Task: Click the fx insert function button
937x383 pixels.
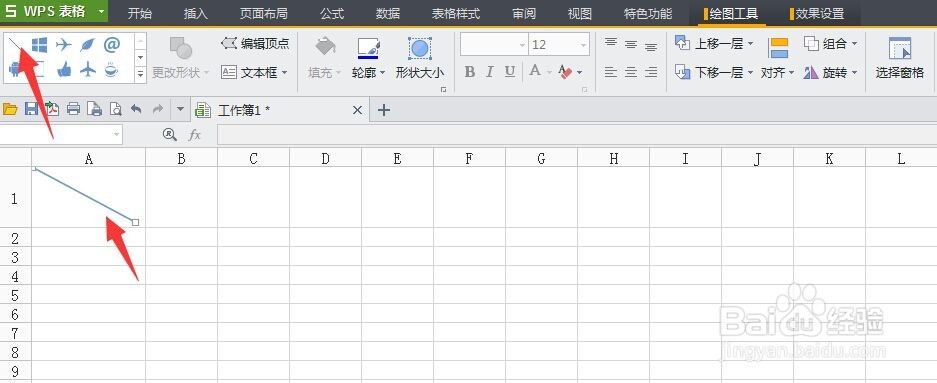Action: click(x=195, y=135)
